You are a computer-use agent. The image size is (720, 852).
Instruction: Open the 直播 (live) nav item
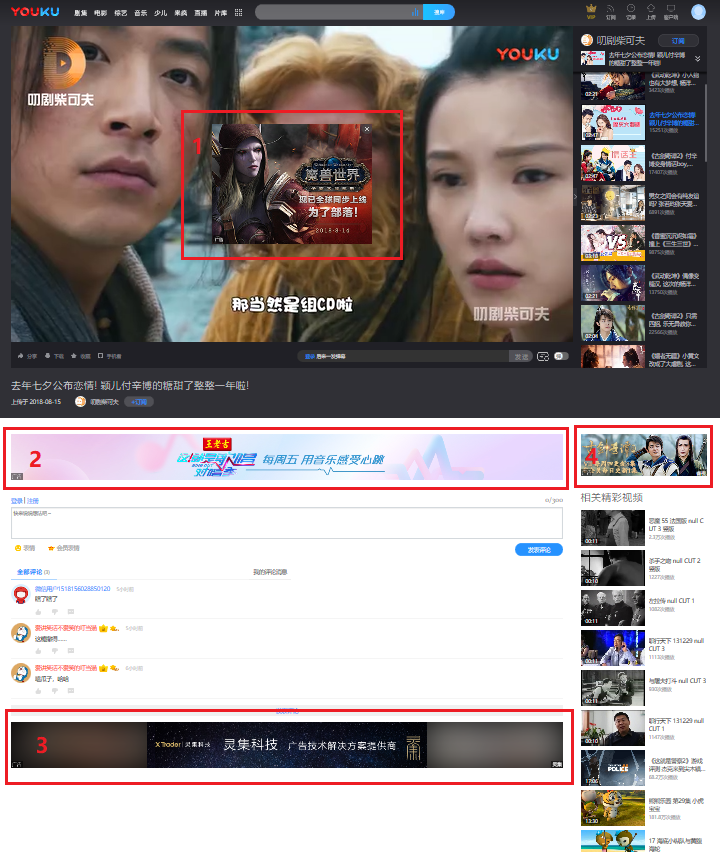click(x=201, y=13)
